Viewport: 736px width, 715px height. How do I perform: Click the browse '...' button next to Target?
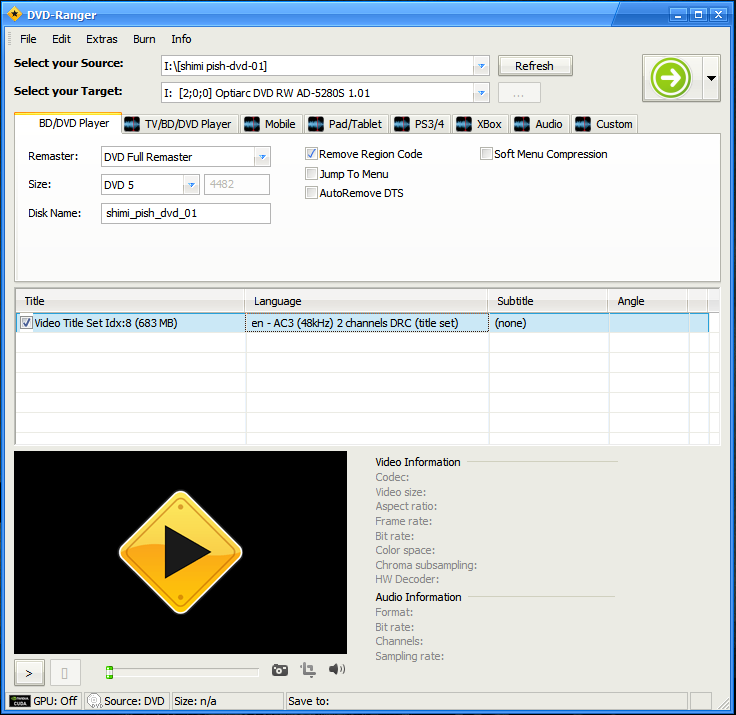519,93
